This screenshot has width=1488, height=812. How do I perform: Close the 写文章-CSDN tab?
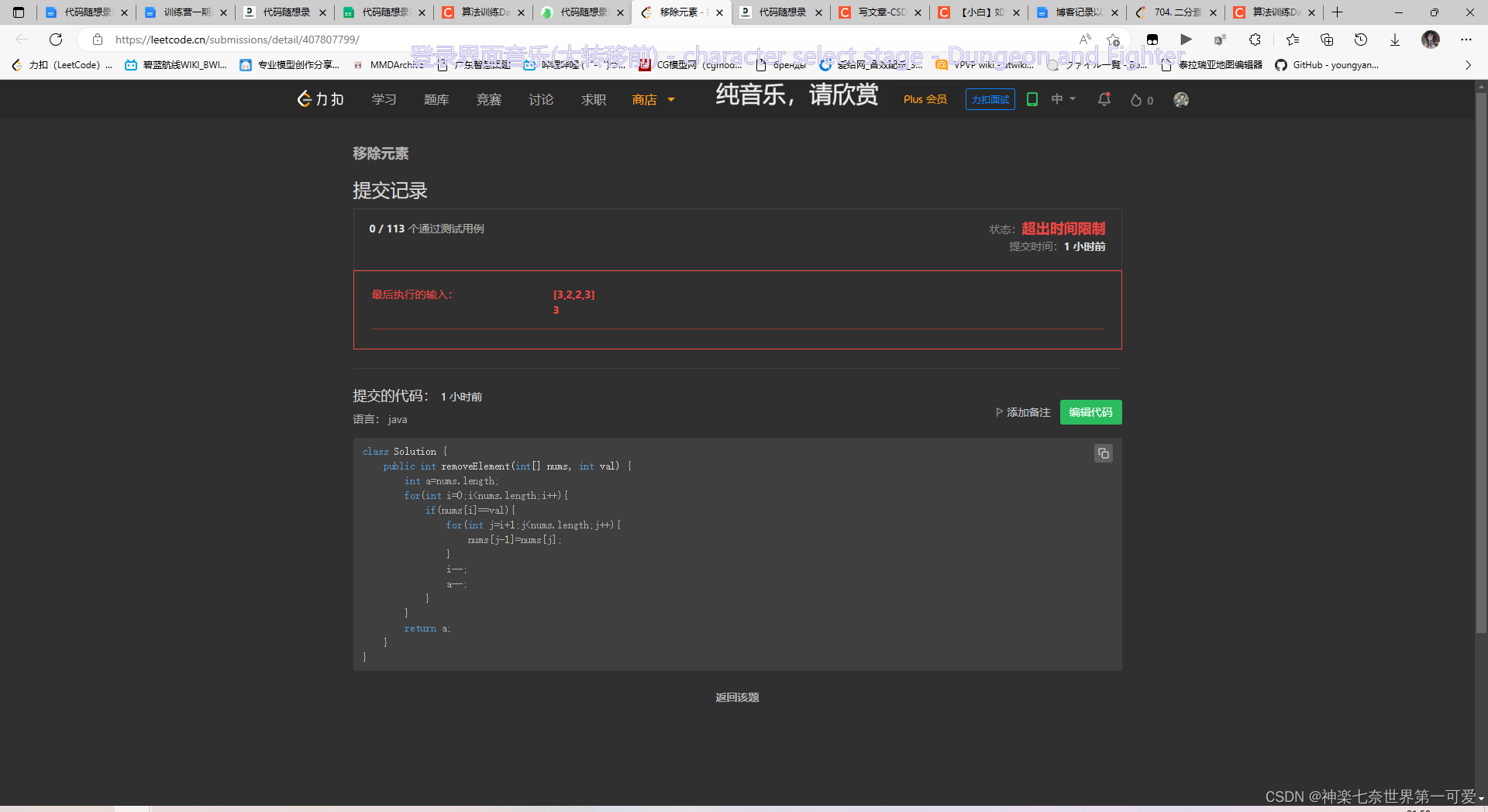pos(918,12)
